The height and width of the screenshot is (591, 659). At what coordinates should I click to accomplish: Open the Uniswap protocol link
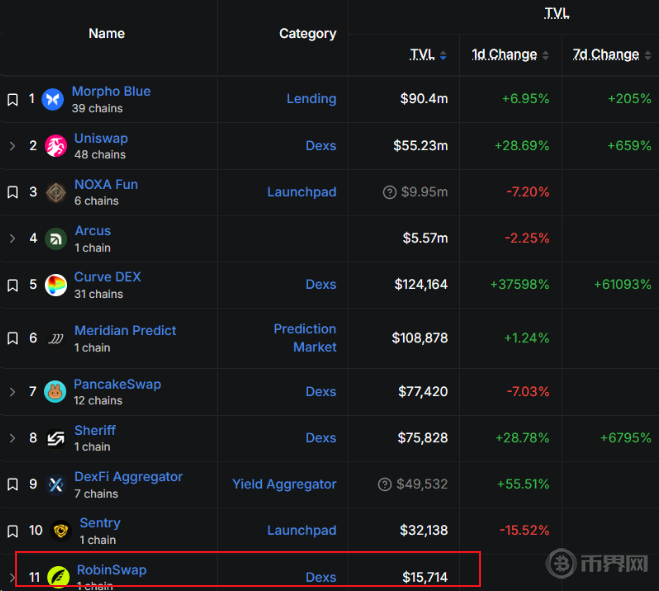(x=101, y=138)
